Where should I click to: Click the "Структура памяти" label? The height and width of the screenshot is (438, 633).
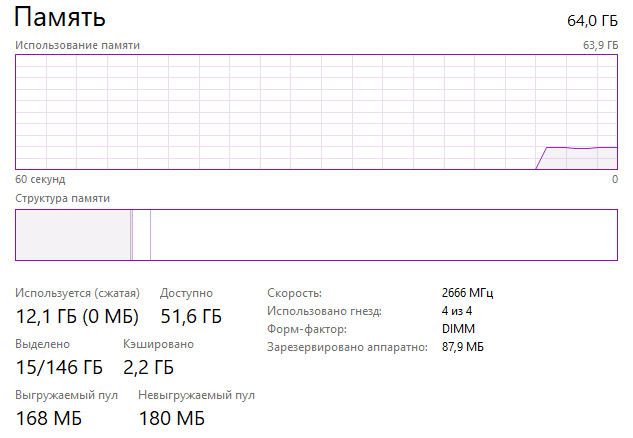[62, 198]
